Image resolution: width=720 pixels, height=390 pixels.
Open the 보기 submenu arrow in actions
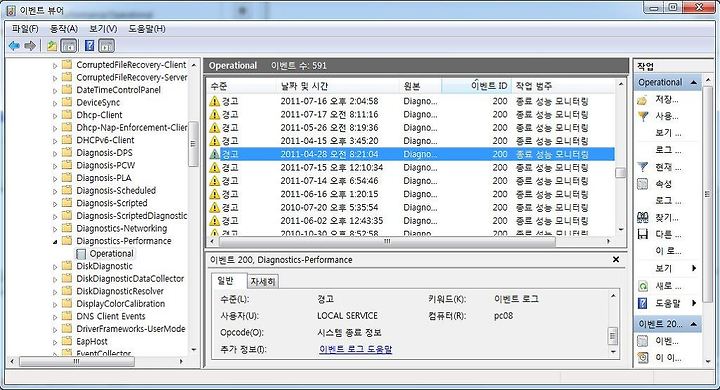(x=694, y=268)
